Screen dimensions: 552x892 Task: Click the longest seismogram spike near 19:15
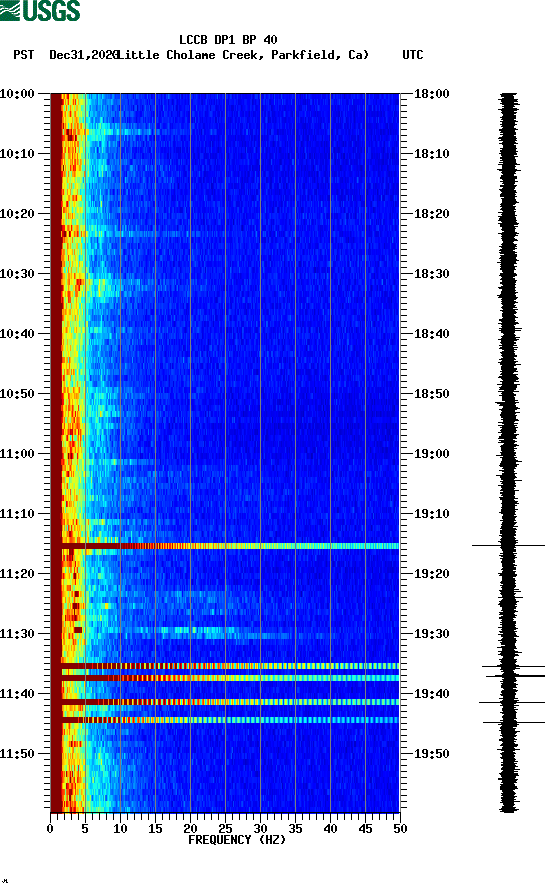tap(508, 546)
